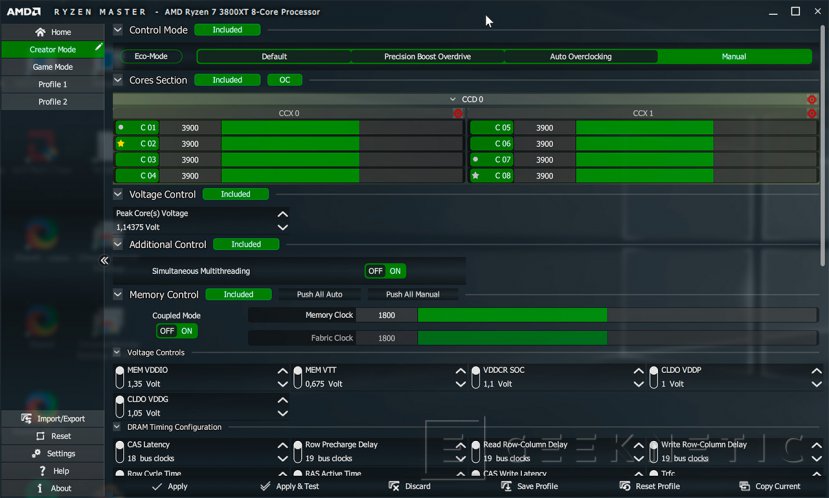Click the Reset Profile icon button
This screenshot has height=498, width=829.
[x=625, y=486]
